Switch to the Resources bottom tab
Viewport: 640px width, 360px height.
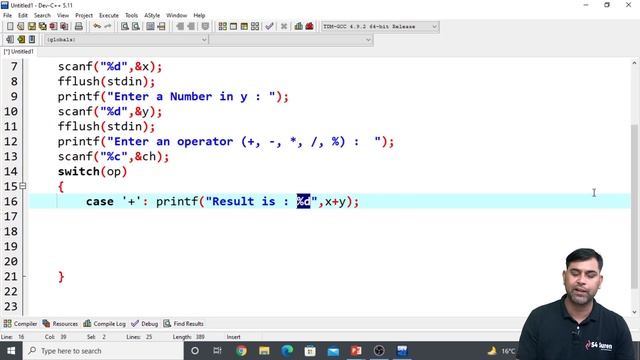(x=60, y=324)
